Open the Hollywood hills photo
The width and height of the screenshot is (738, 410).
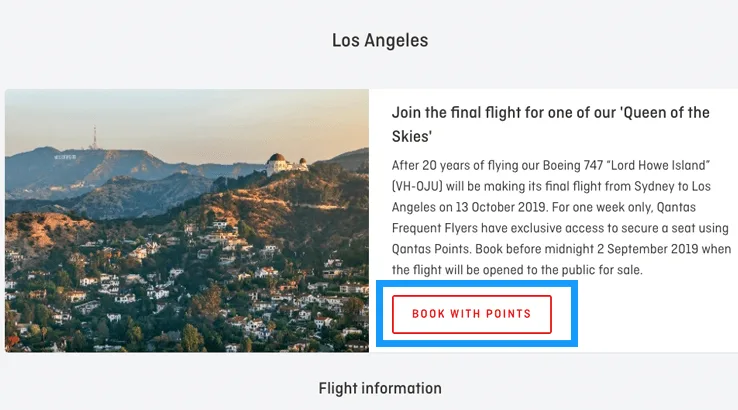click(x=187, y=221)
